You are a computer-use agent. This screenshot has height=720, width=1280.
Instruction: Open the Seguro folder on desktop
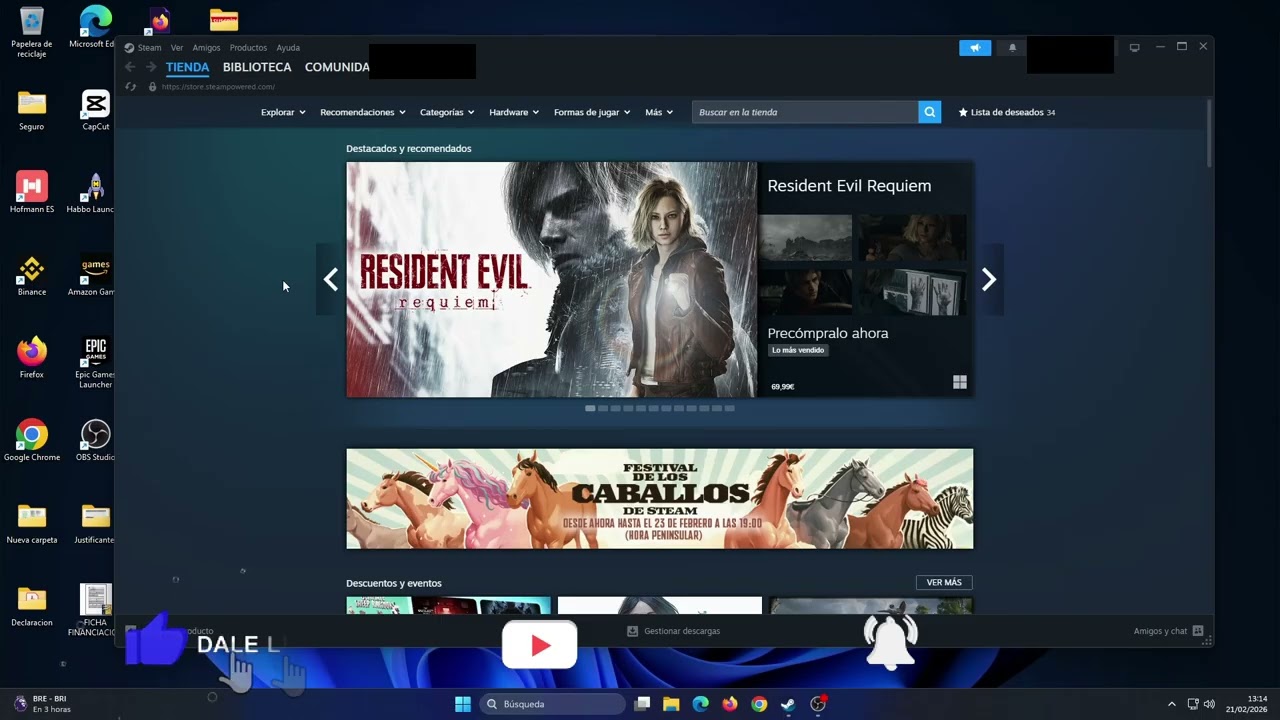point(32,110)
